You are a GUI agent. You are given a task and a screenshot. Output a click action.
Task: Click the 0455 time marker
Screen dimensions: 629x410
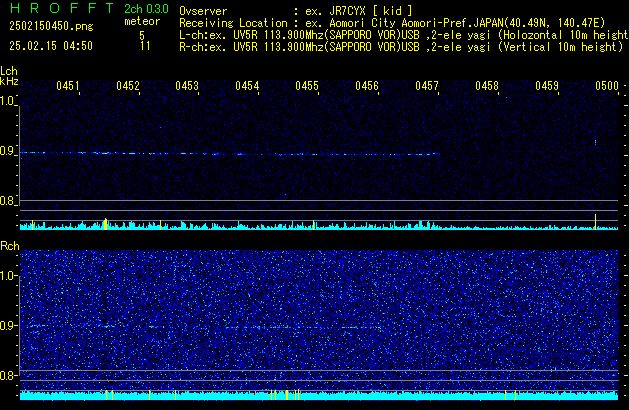307,86
